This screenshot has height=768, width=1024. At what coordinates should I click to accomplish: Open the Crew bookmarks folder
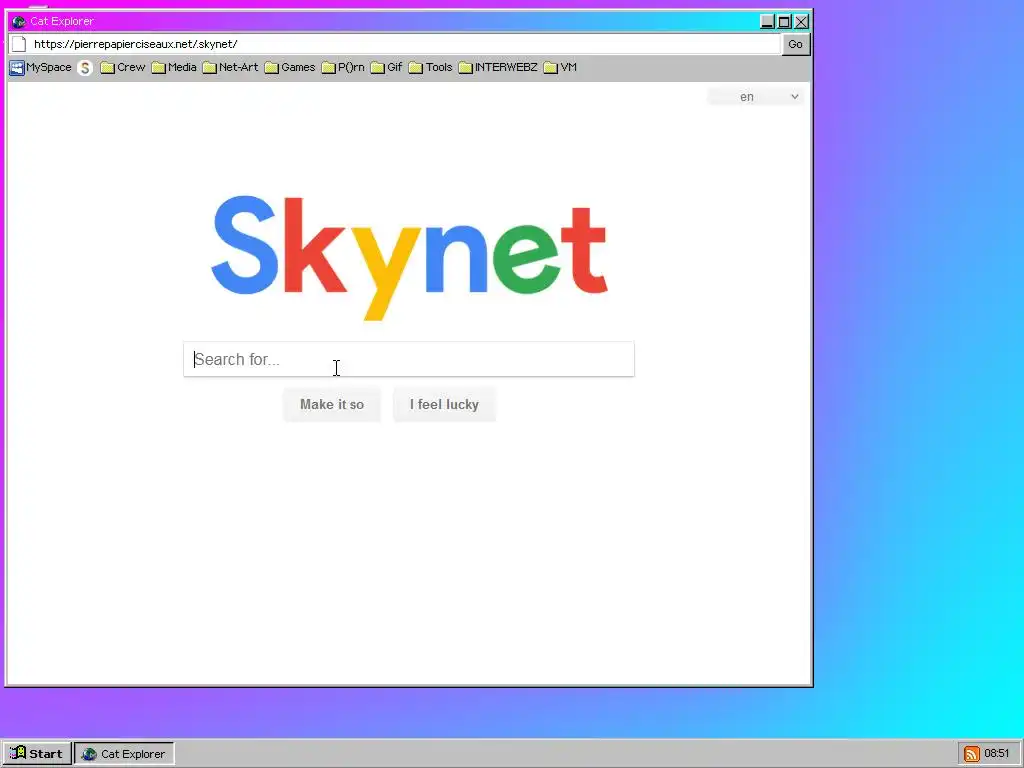(x=123, y=67)
